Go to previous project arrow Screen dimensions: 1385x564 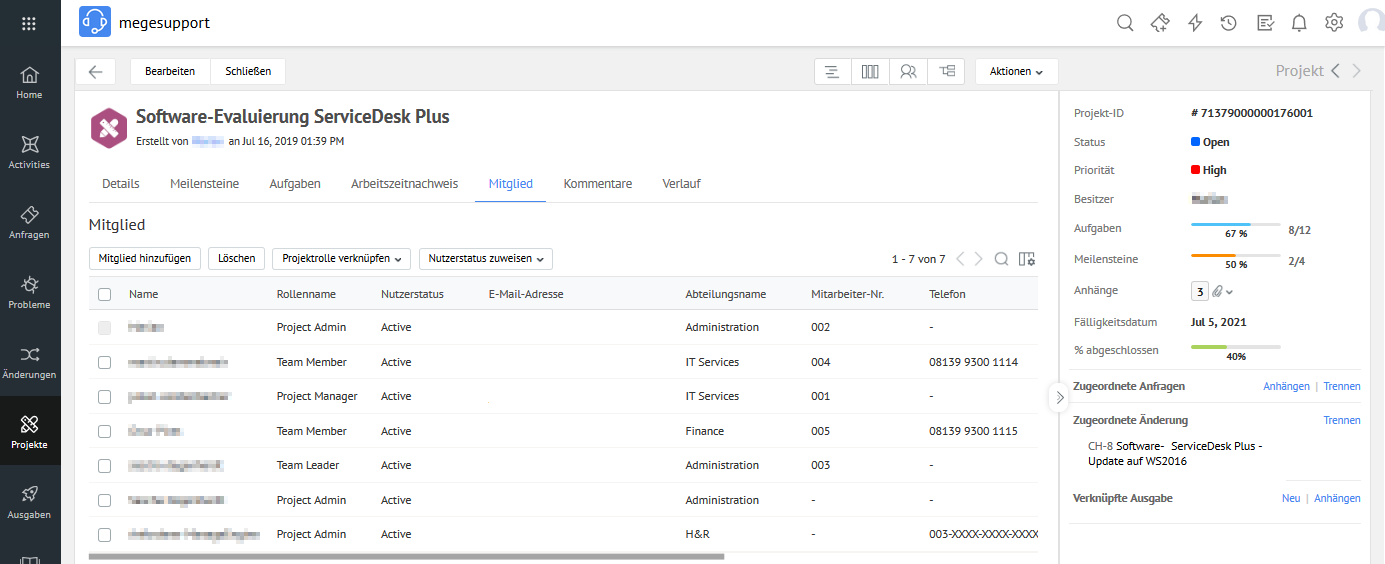pyautogui.click(x=1335, y=71)
